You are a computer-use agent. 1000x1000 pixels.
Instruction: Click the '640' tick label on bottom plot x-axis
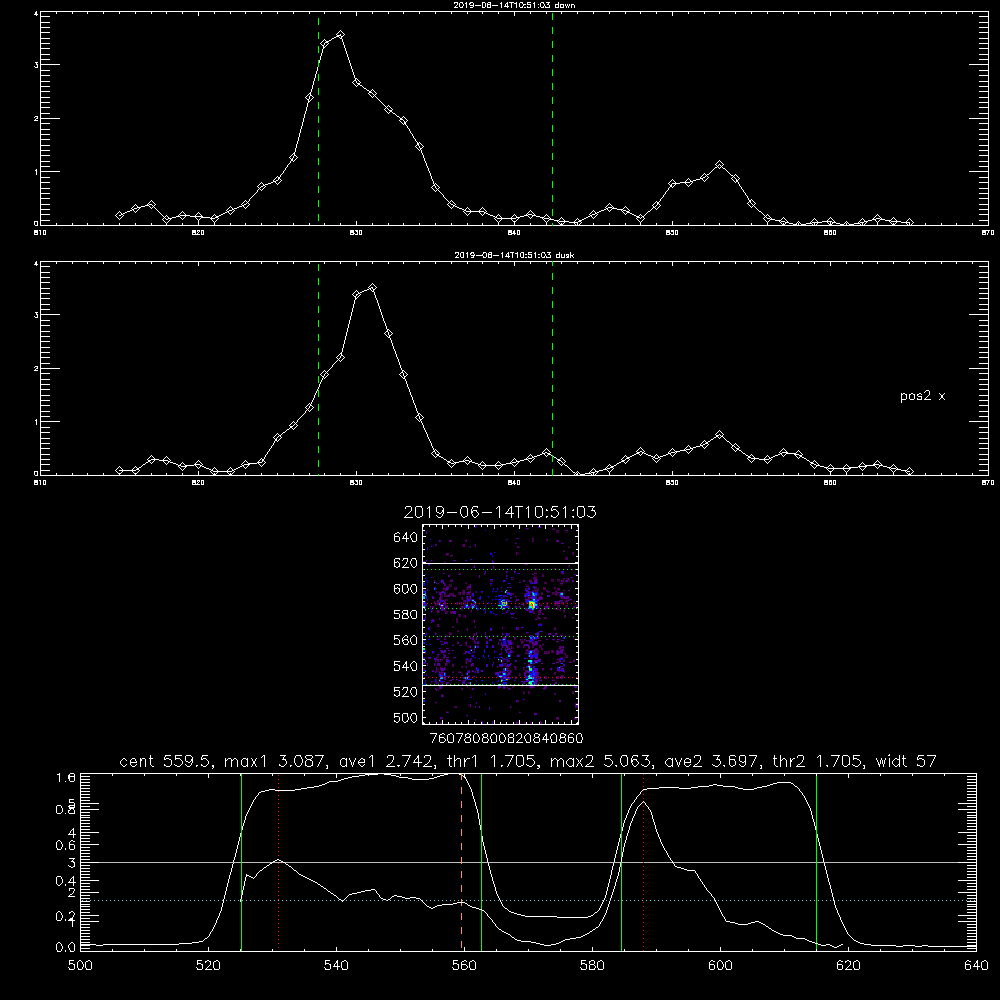tap(976, 966)
